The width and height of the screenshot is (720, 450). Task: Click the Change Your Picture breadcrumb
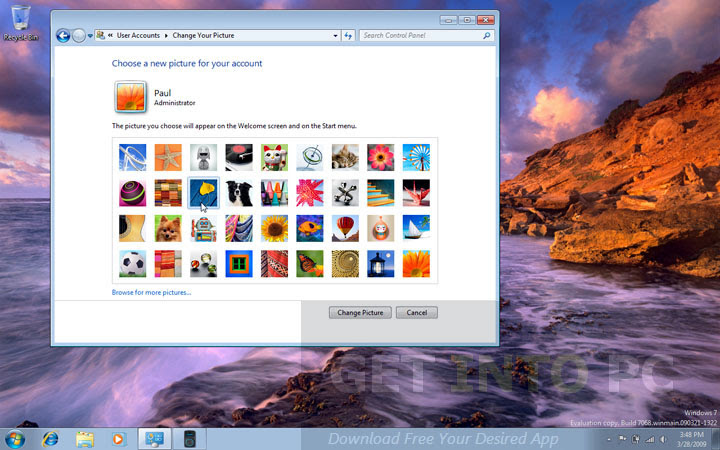coord(203,35)
